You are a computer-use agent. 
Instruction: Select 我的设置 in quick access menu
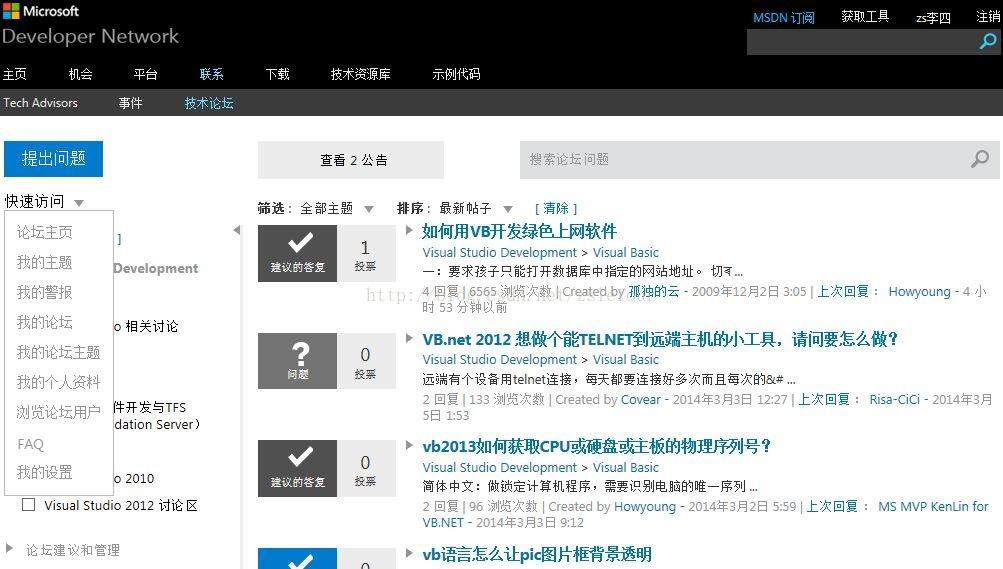pos(45,472)
